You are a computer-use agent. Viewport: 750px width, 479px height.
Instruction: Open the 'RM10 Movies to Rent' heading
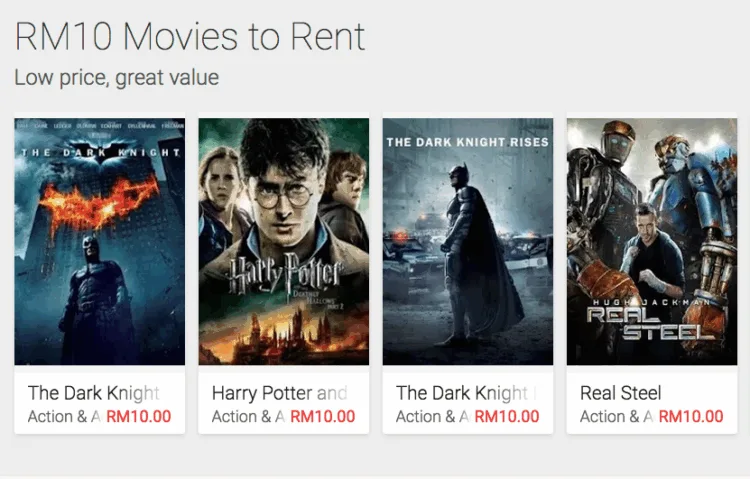point(190,37)
